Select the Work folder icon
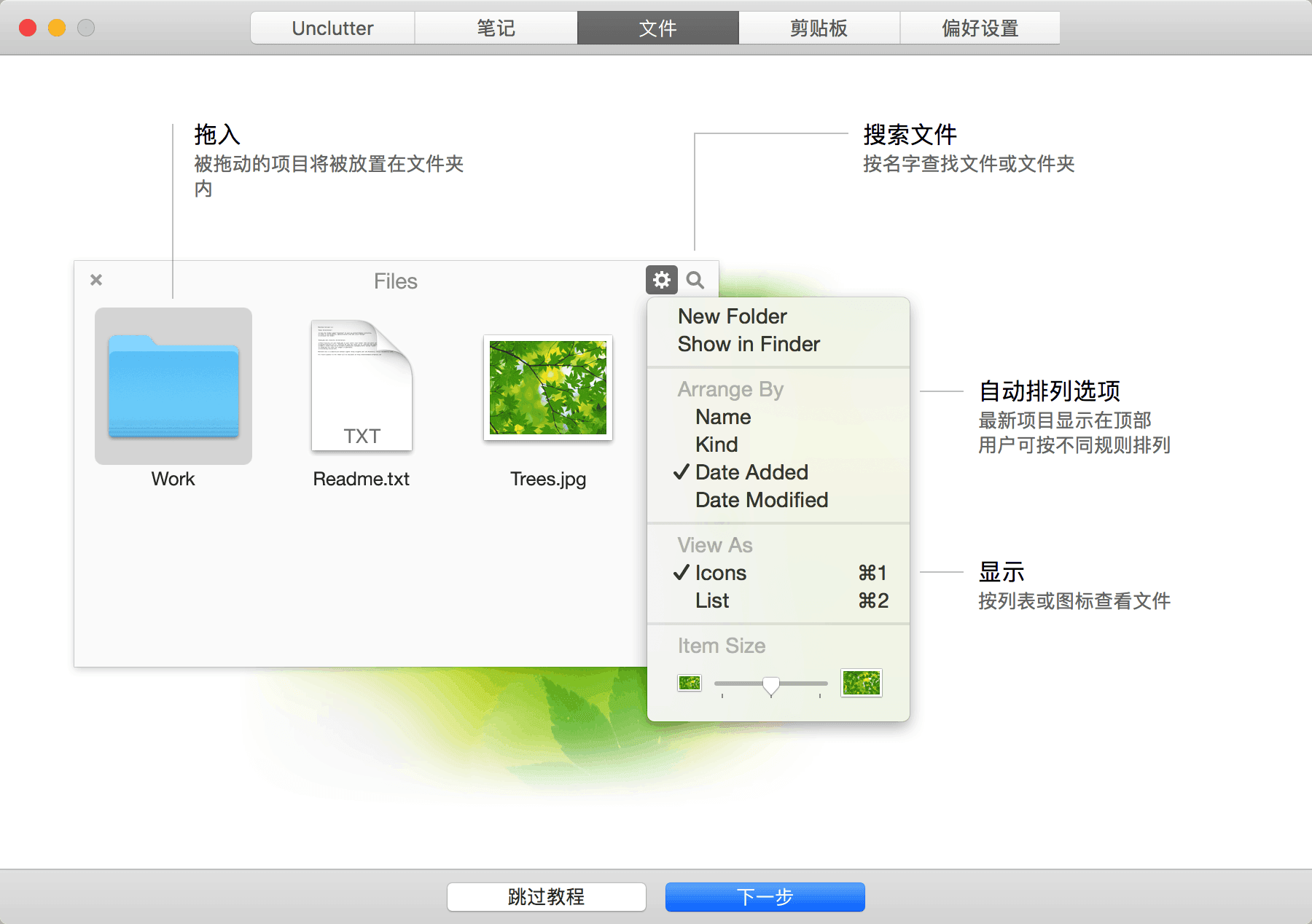Screen dimensions: 1312x924 (x=173, y=386)
